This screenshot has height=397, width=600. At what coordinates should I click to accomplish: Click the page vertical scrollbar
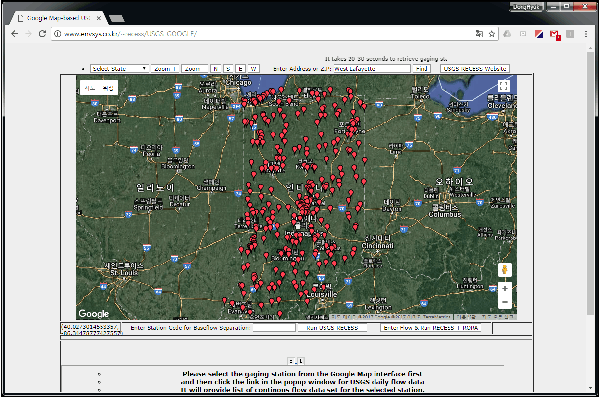tap(590, 184)
